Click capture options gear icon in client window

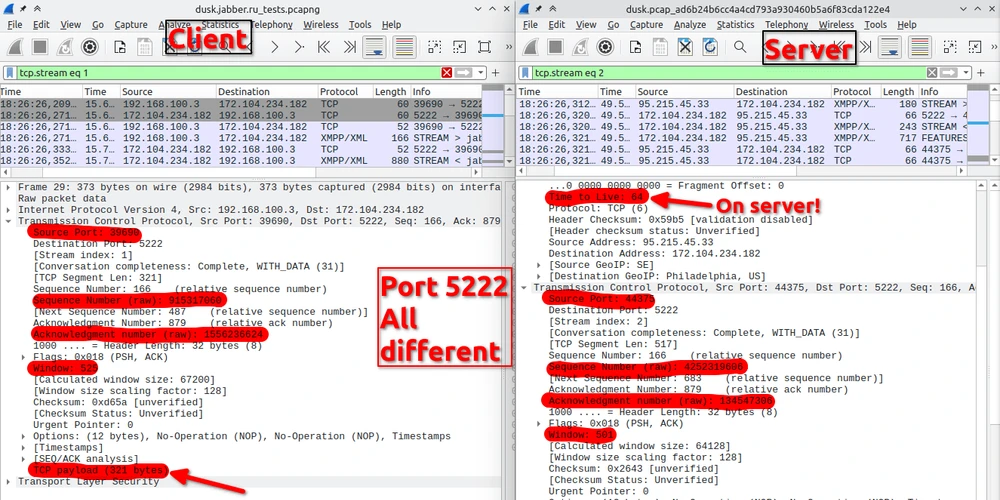[89, 47]
